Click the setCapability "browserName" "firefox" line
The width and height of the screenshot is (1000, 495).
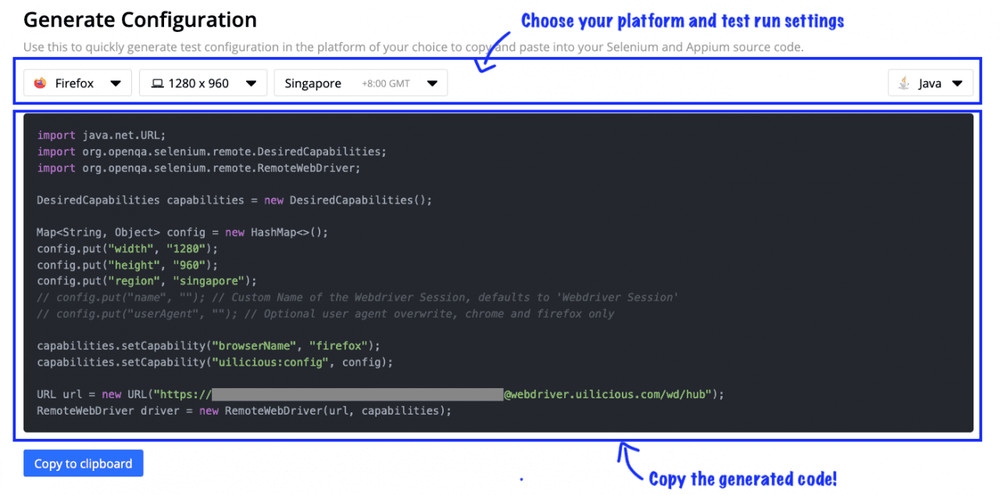point(209,346)
